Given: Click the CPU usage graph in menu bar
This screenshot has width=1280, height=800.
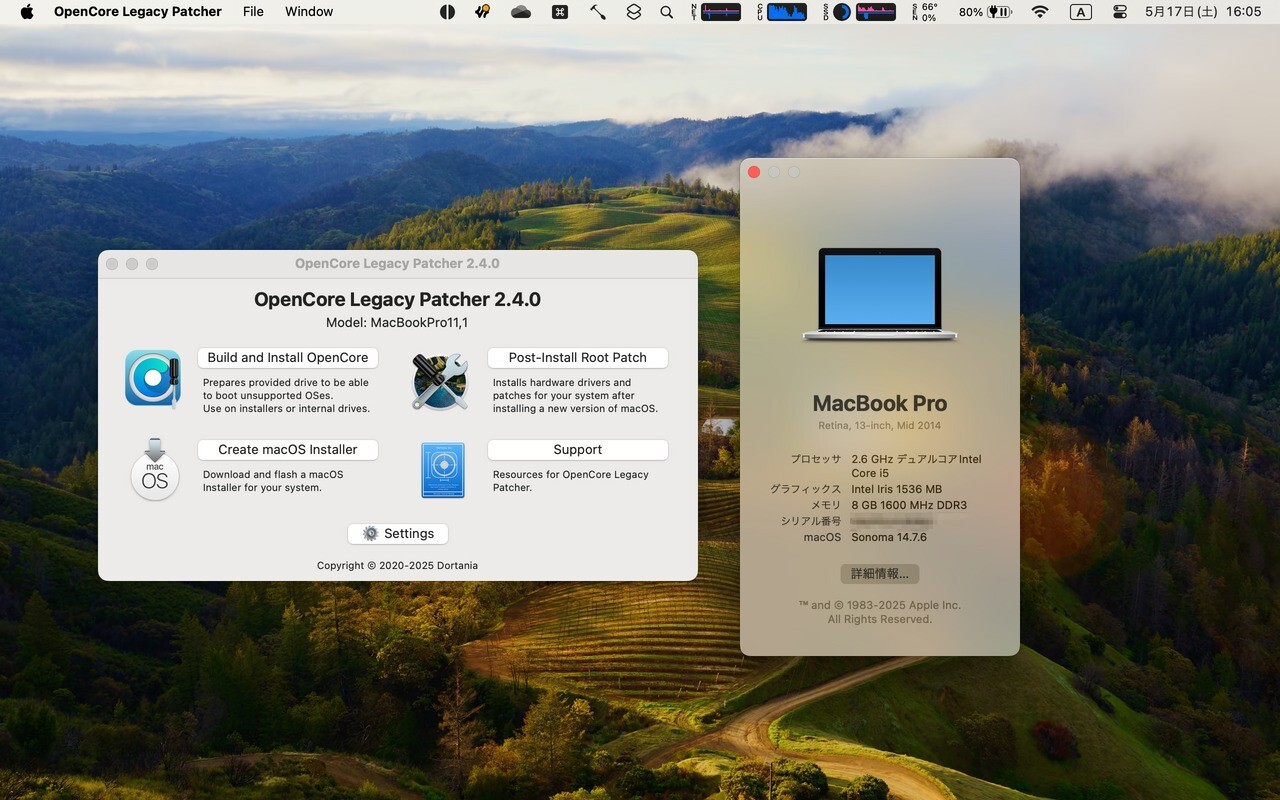Looking at the screenshot, I should 786,12.
